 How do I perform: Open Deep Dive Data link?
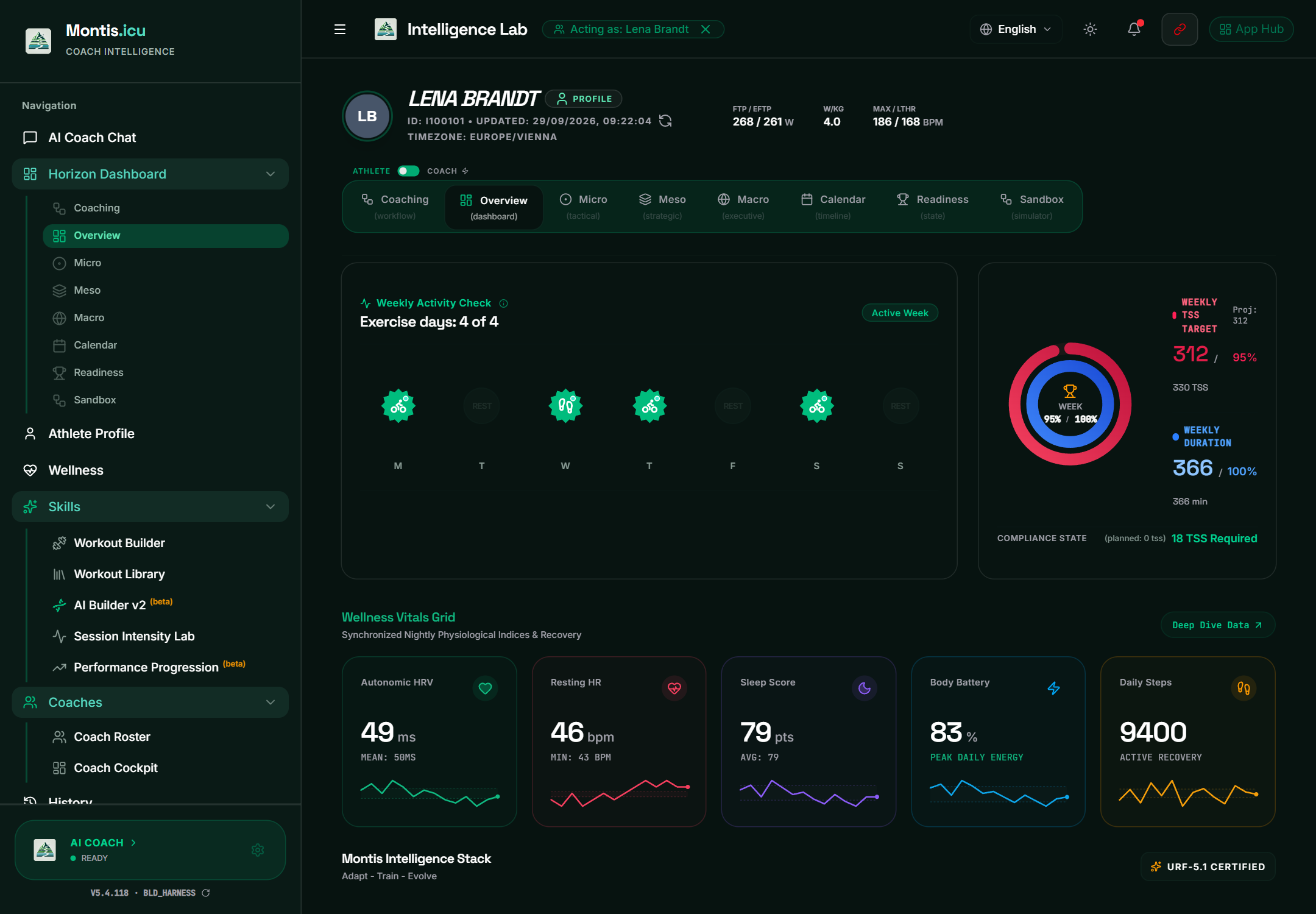tap(1217, 625)
